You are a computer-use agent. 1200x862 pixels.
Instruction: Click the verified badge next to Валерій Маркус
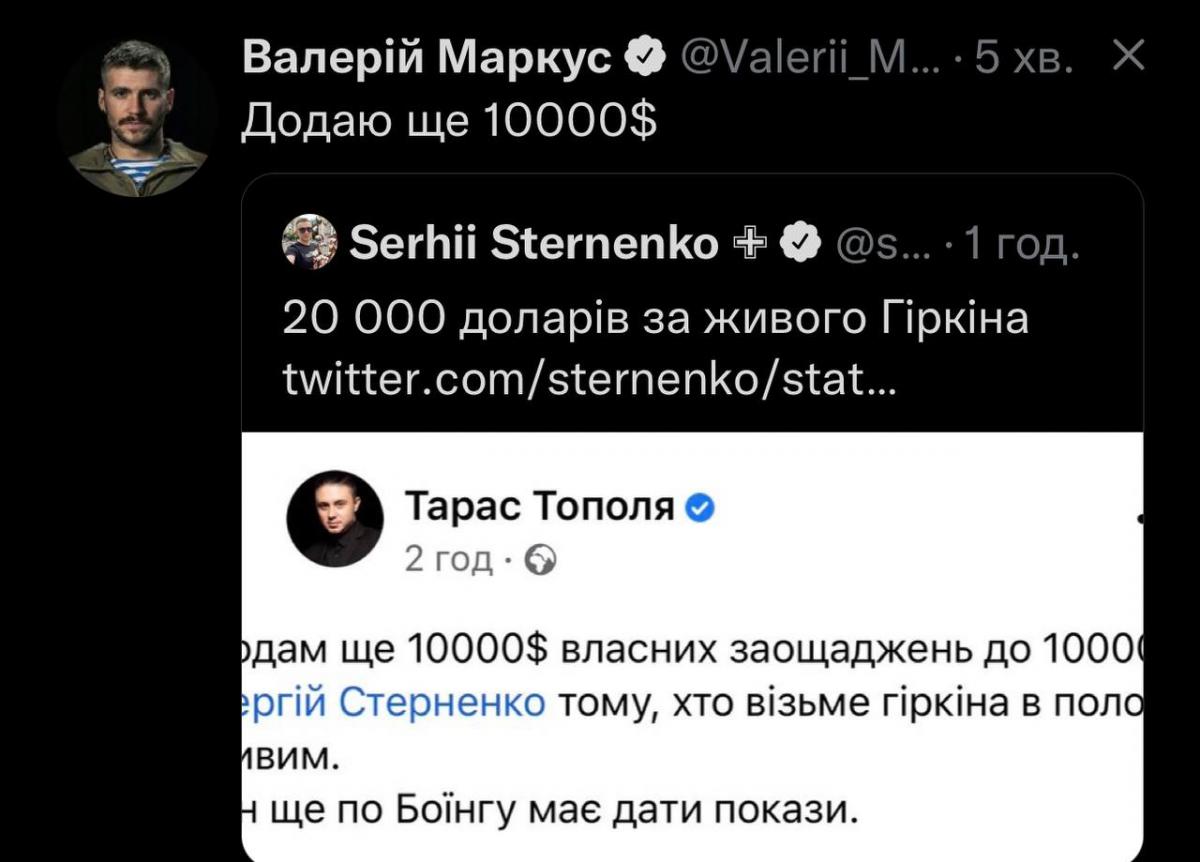(645, 56)
